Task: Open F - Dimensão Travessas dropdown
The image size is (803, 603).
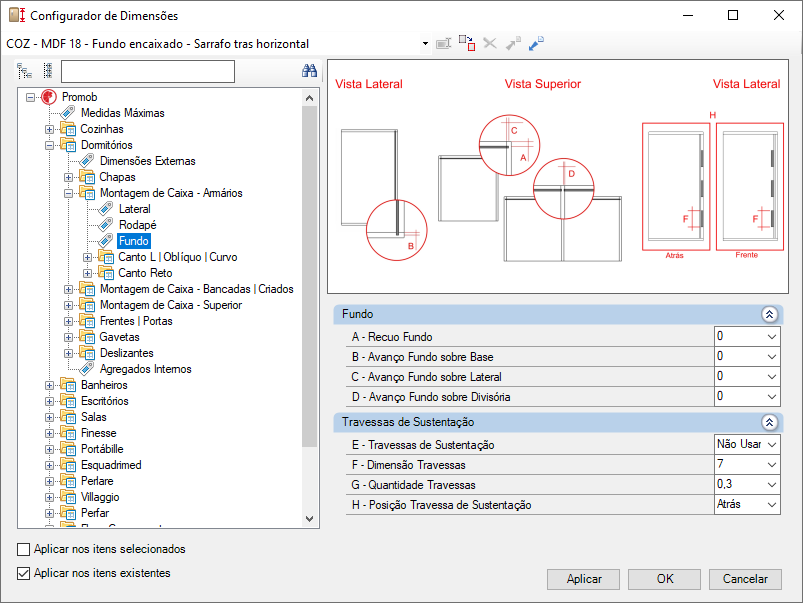Action: (772, 465)
